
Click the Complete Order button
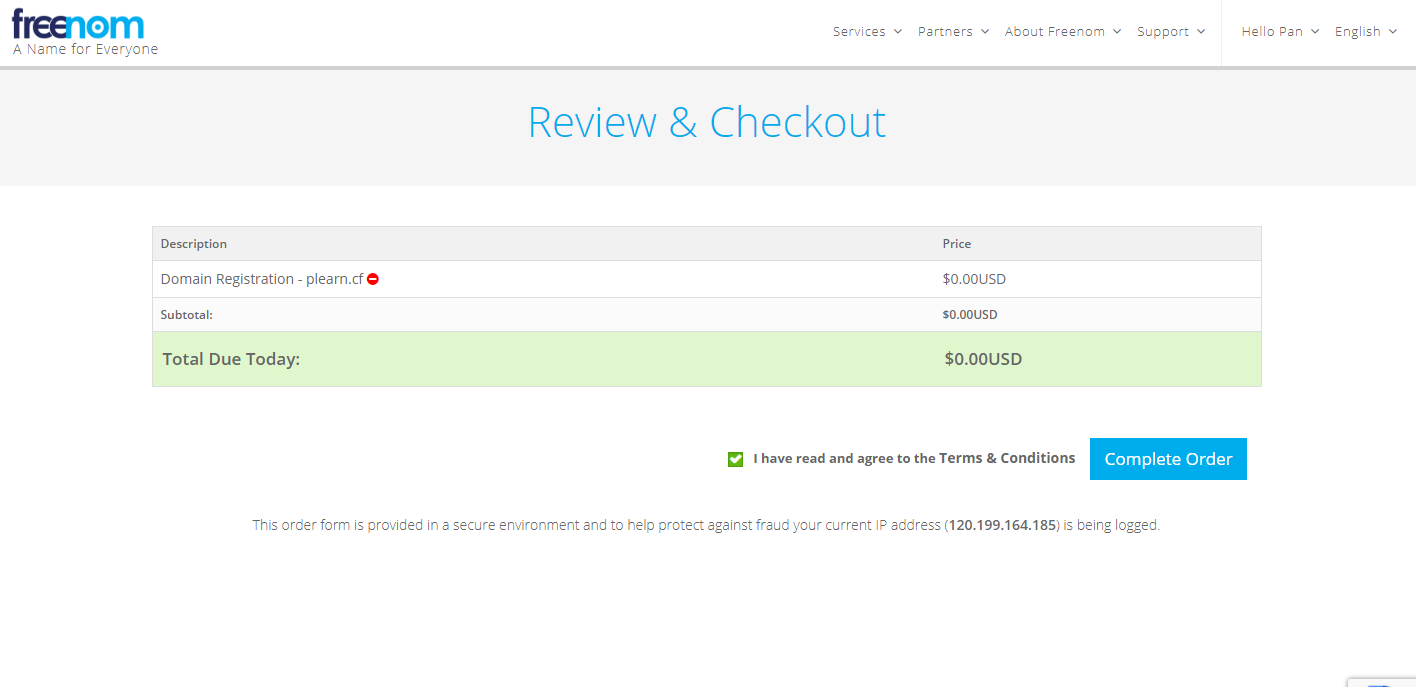[x=1168, y=459]
